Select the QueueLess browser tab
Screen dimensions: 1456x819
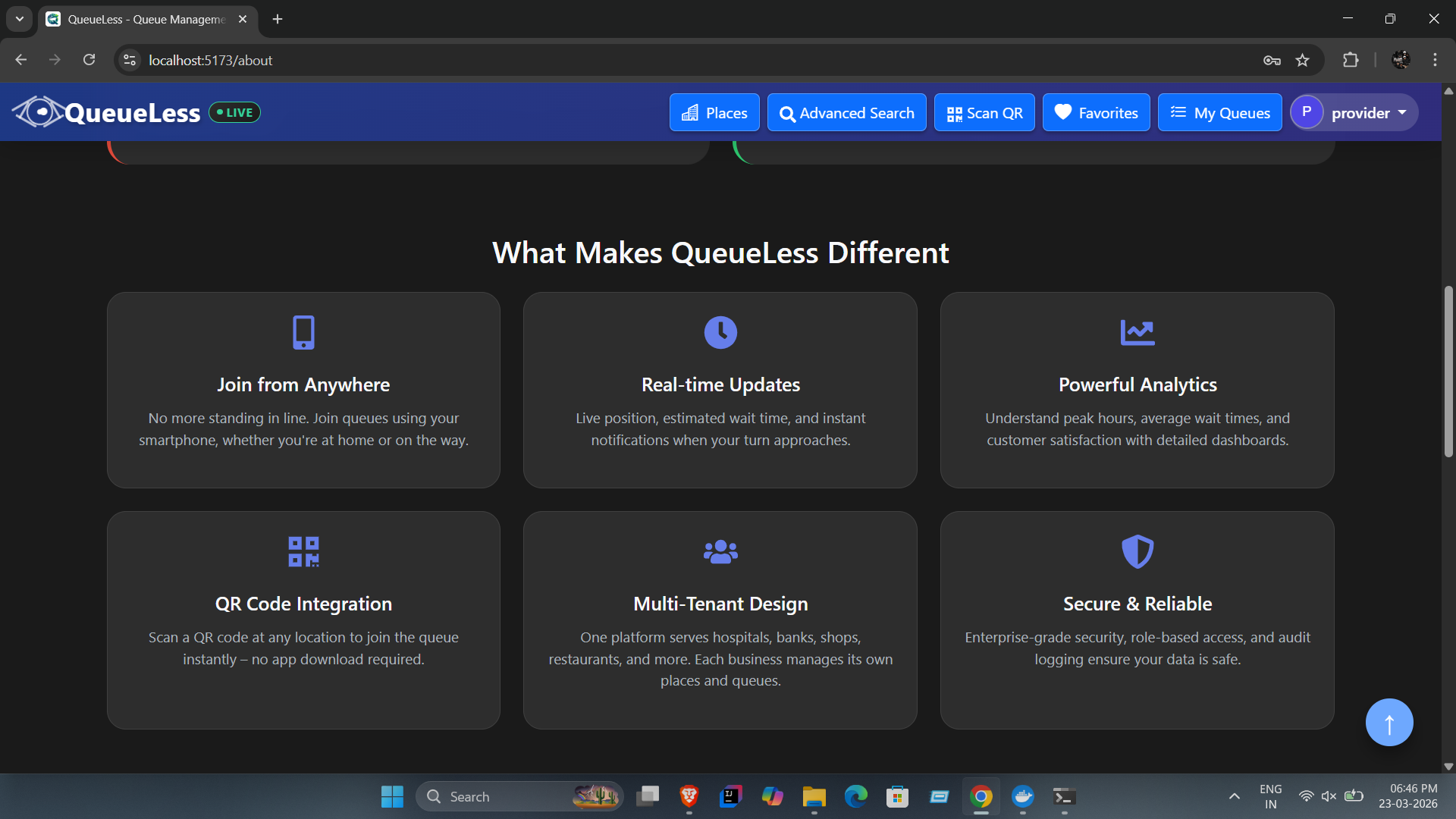[148, 19]
